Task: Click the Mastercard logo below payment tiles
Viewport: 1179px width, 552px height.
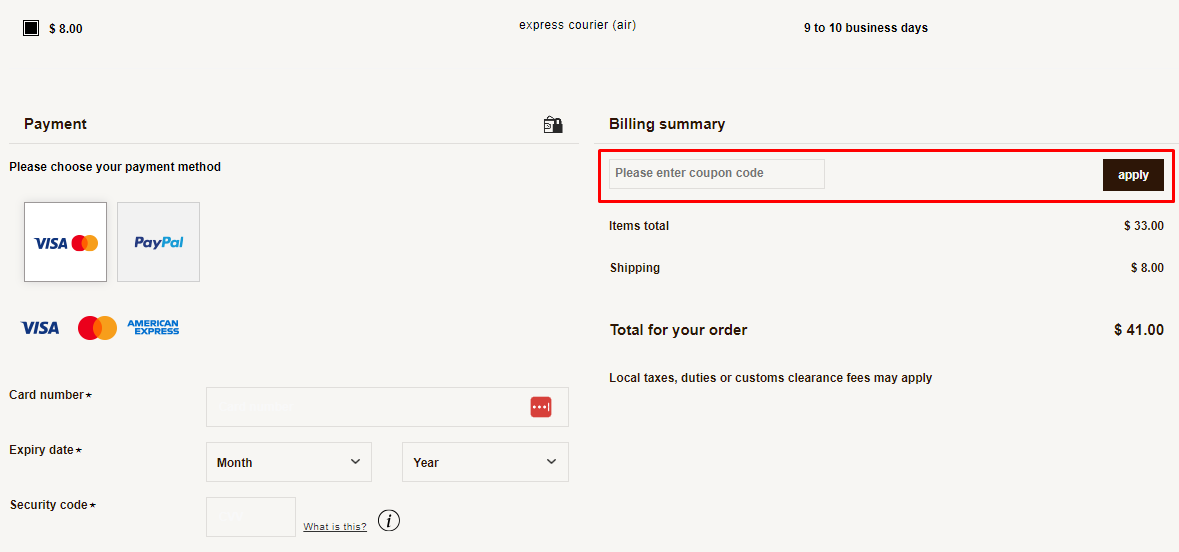Action: (98, 328)
